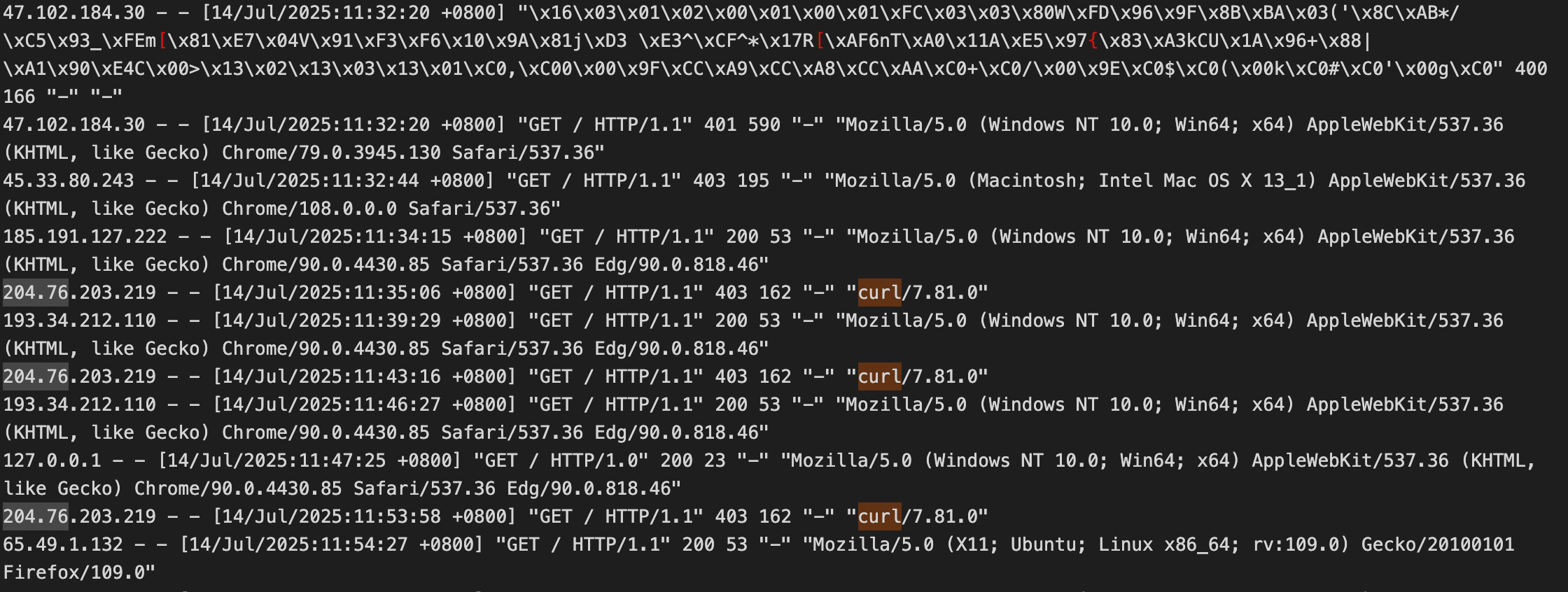Click the IP address 185.191.127.222
This screenshot has height=592, width=1568.
point(85,237)
